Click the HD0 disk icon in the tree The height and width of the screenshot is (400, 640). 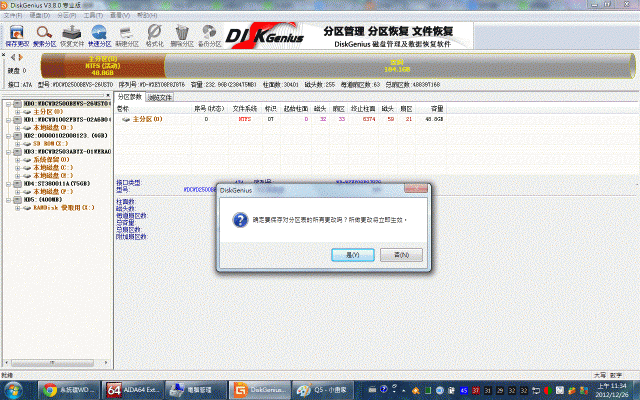[17, 104]
